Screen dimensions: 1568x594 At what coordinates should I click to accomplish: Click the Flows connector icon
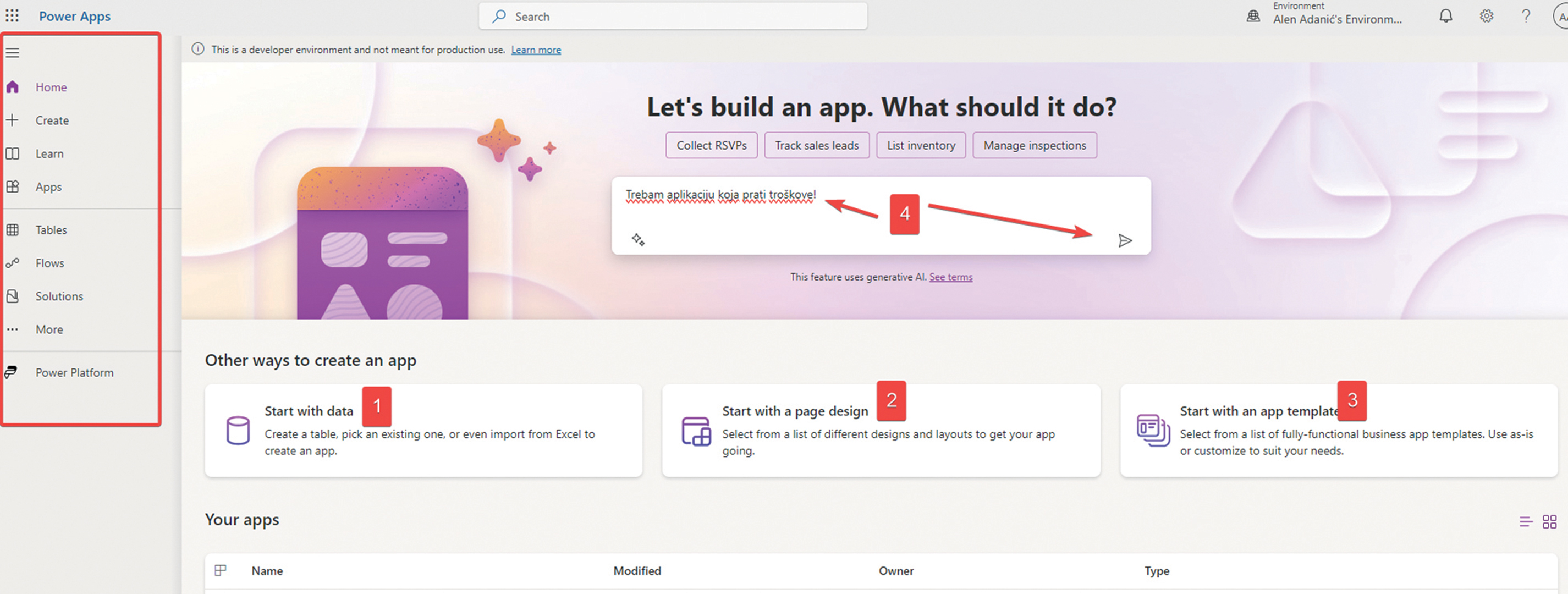12,263
